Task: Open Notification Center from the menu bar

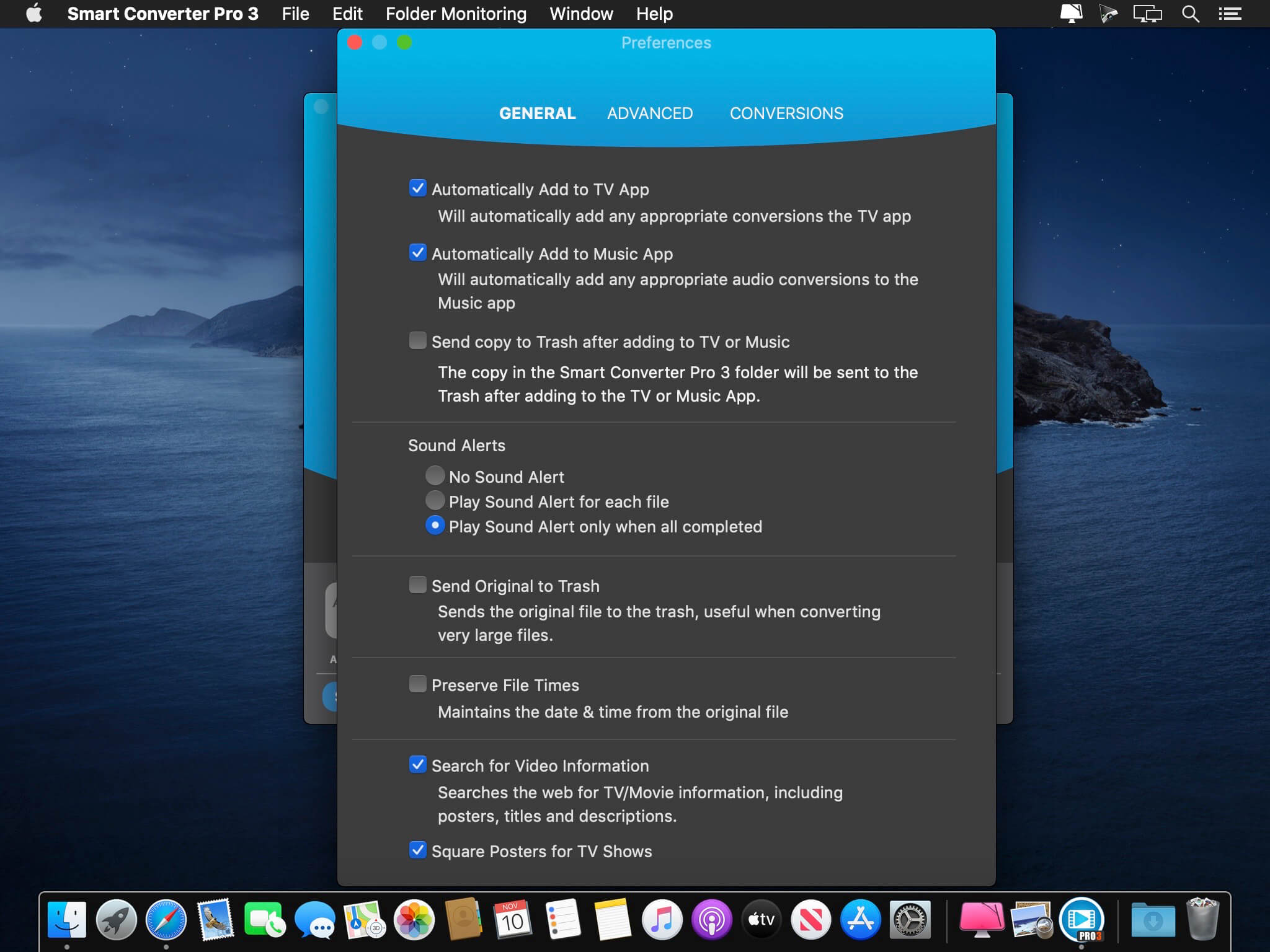Action: 1230,13
